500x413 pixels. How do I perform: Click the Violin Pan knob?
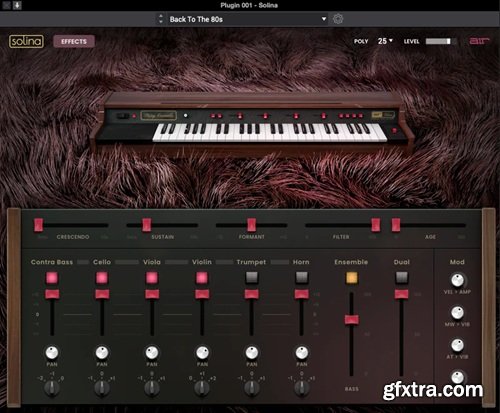click(x=202, y=352)
